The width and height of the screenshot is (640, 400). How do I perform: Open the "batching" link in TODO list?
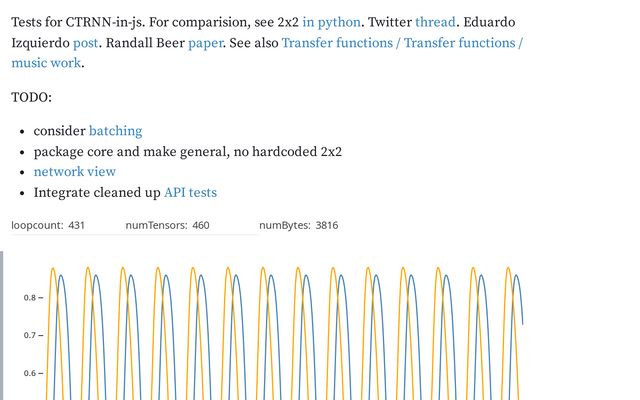coord(116,131)
